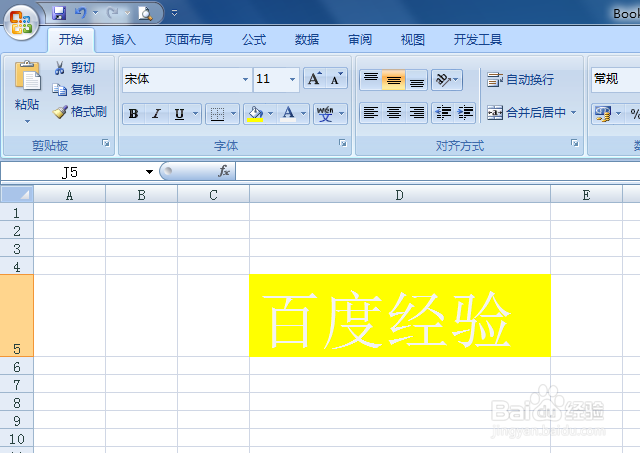Viewport: 640px width, 453px height.
Task: Cut the selection with 剪切
Action: click(75, 68)
